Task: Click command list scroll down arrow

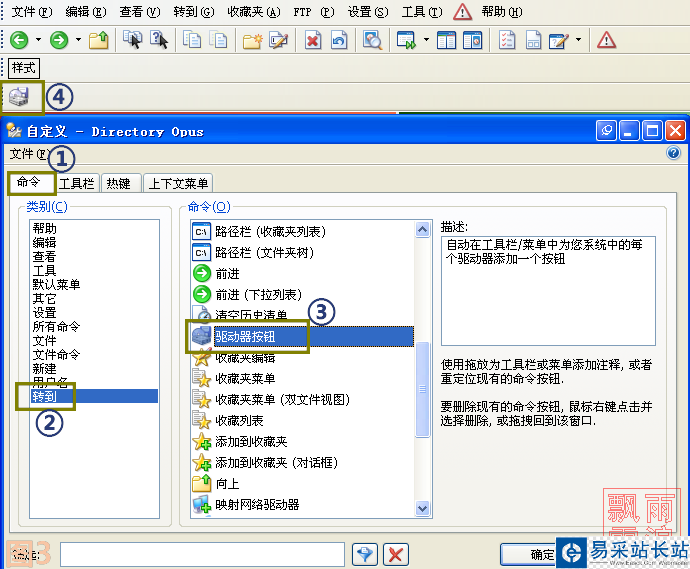Action: tap(422, 508)
